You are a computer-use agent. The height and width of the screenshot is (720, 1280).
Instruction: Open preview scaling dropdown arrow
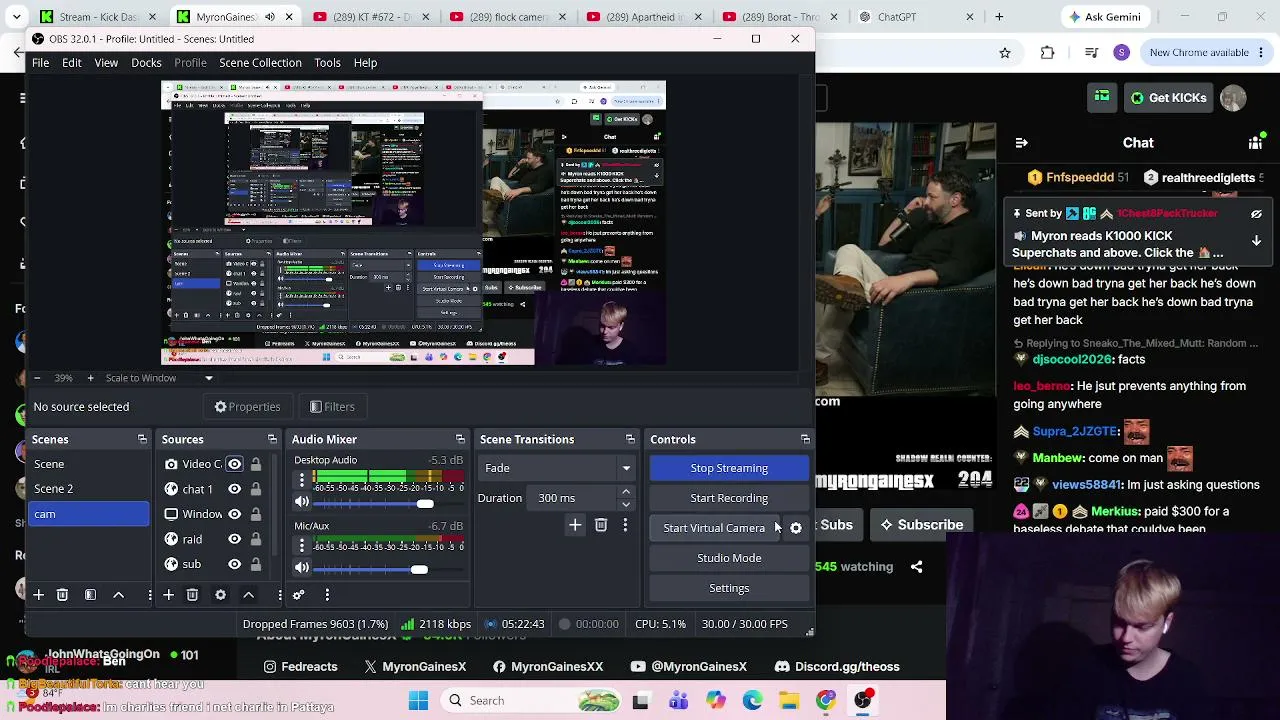click(x=209, y=378)
